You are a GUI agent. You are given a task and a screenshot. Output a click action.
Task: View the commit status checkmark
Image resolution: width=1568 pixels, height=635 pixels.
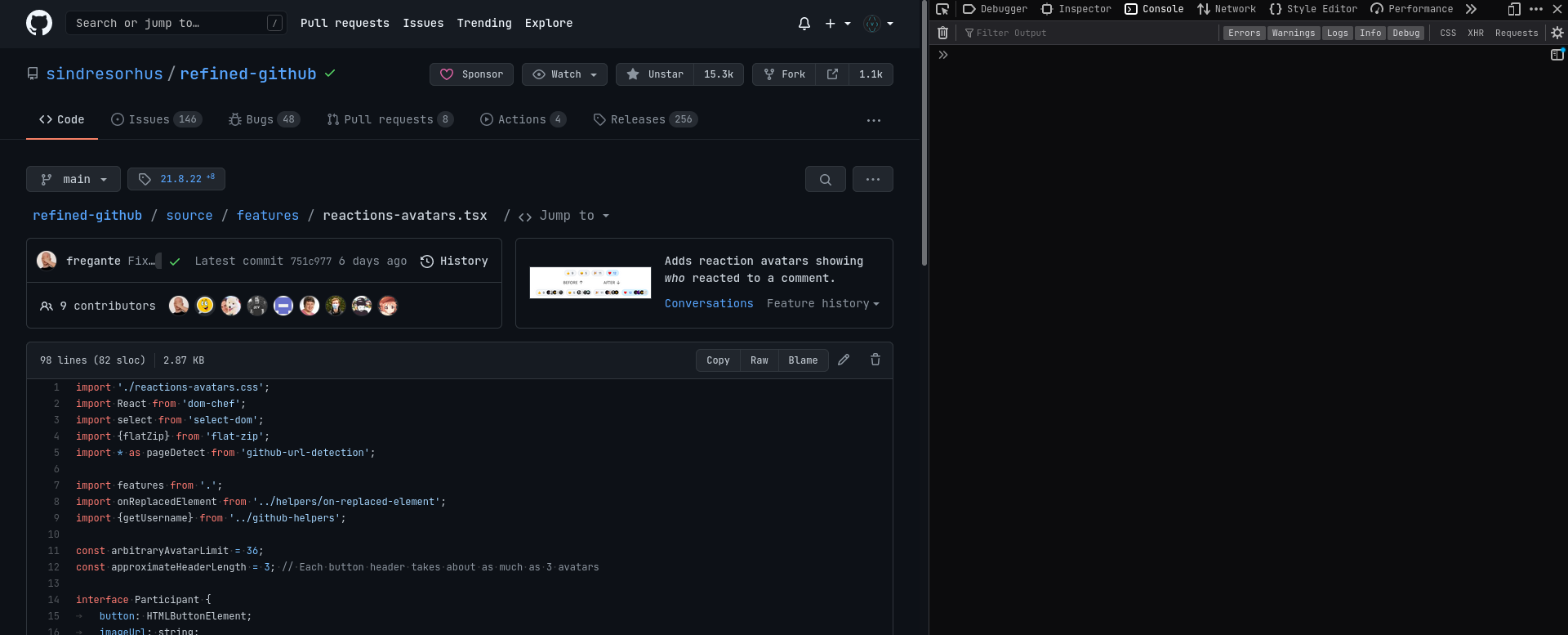click(175, 262)
